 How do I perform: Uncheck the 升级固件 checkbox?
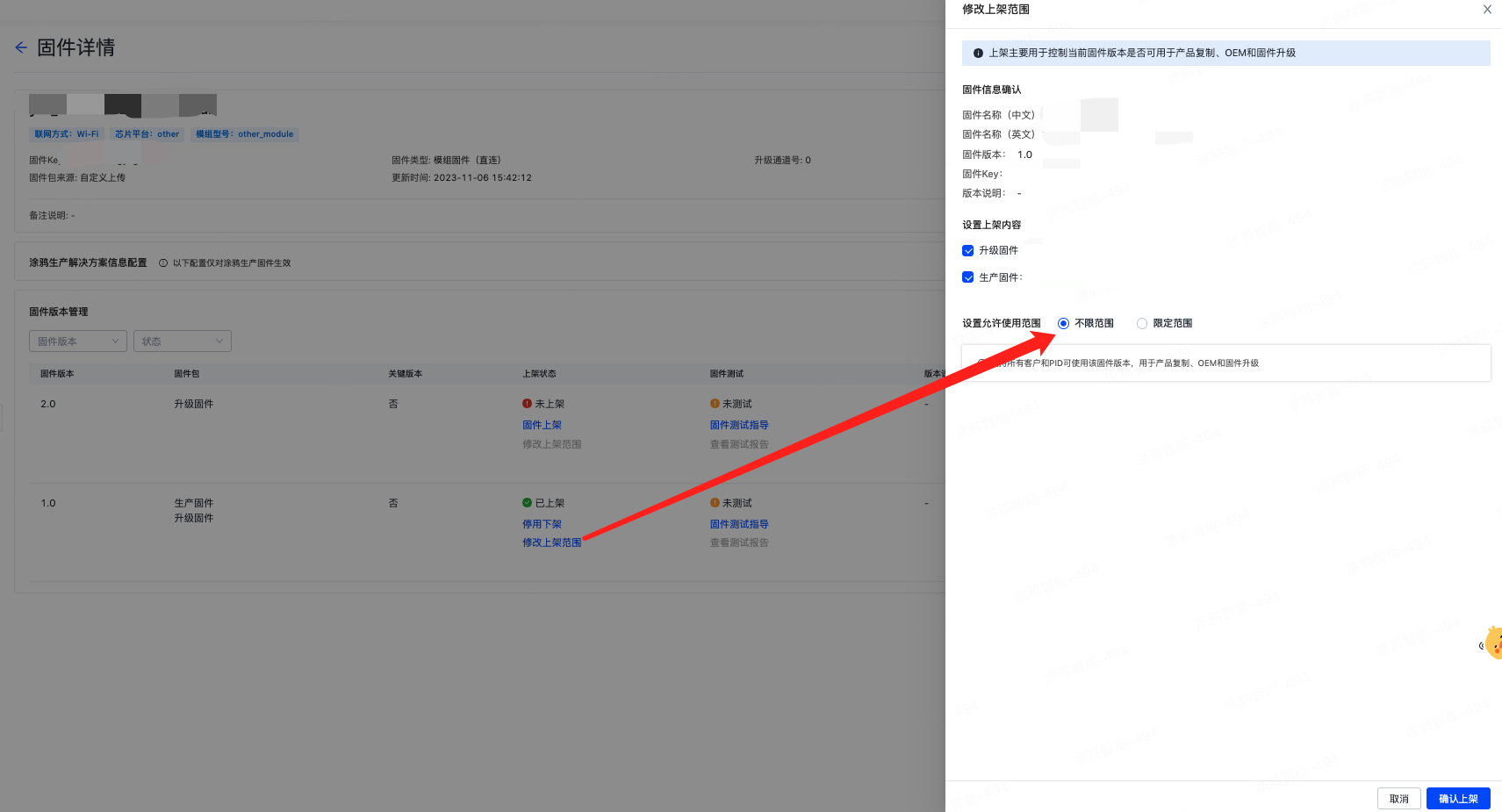point(968,251)
